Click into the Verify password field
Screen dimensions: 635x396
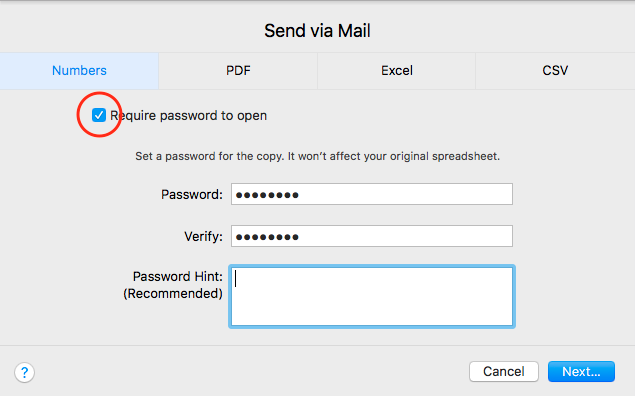[372, 236]
